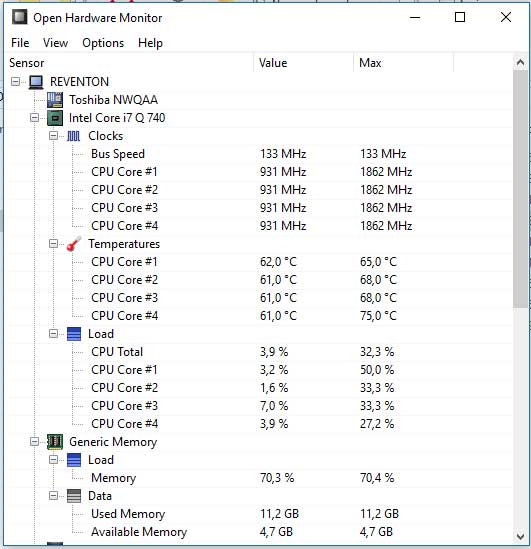
Task: Click the Intel Core i7 processor chip icon
Action: click(55, 118)
